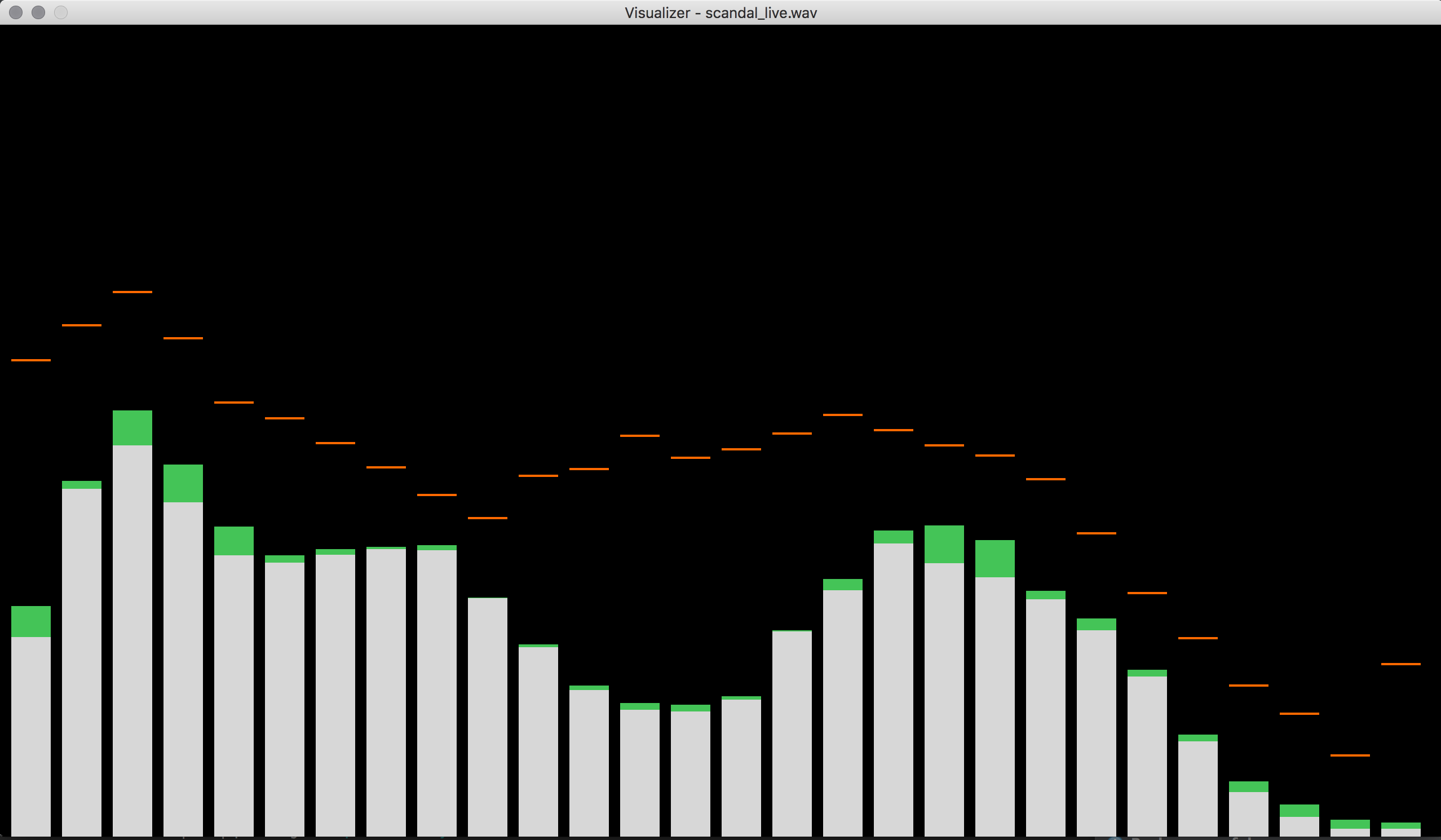This screenshot has height=840, width=1441.
Task: Click the green cap on the rightmost bar
Action: click(1400, 825)
